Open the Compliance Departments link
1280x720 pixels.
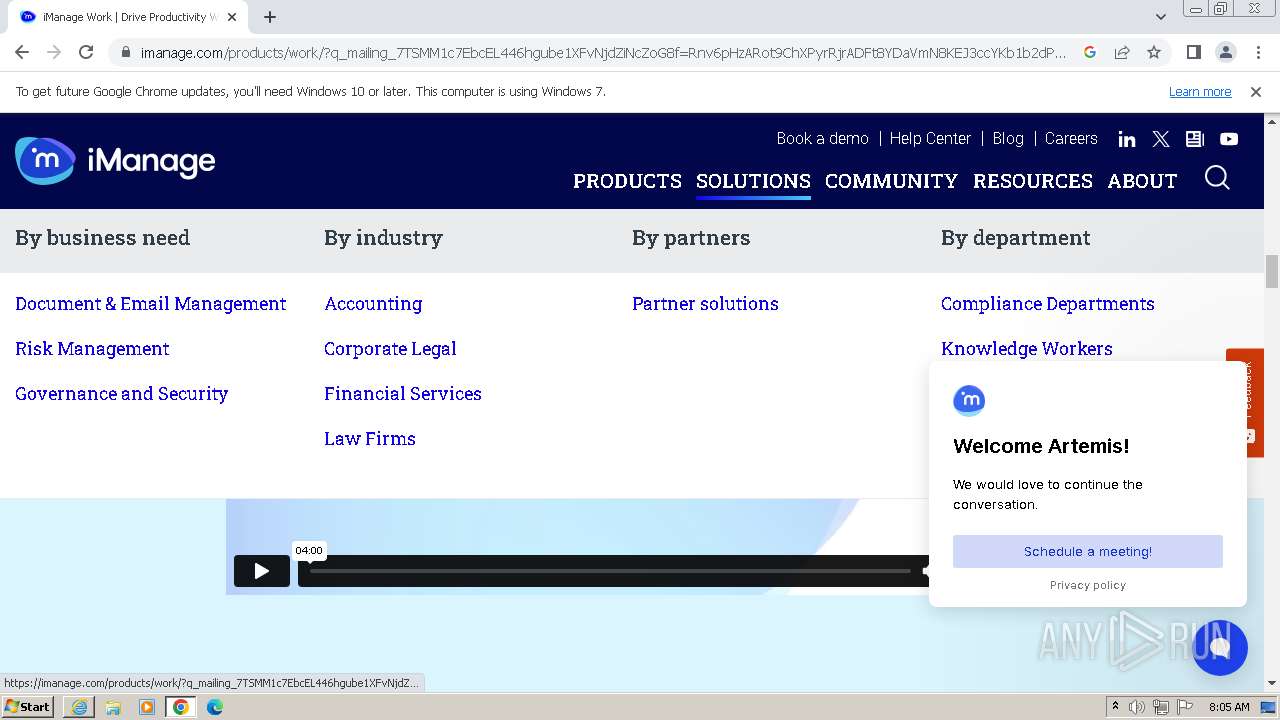1048,304
